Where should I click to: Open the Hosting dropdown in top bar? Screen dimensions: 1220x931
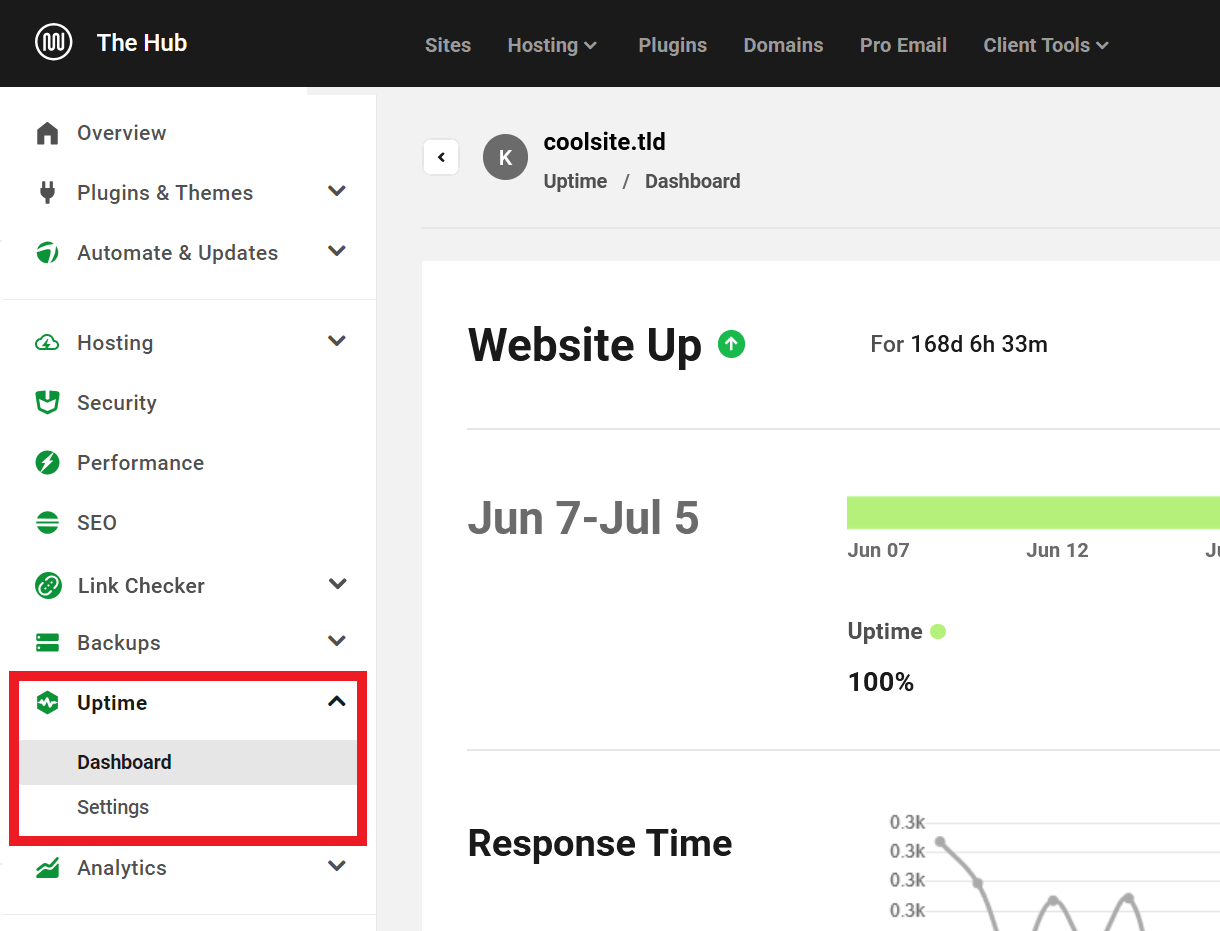point(552,45)
